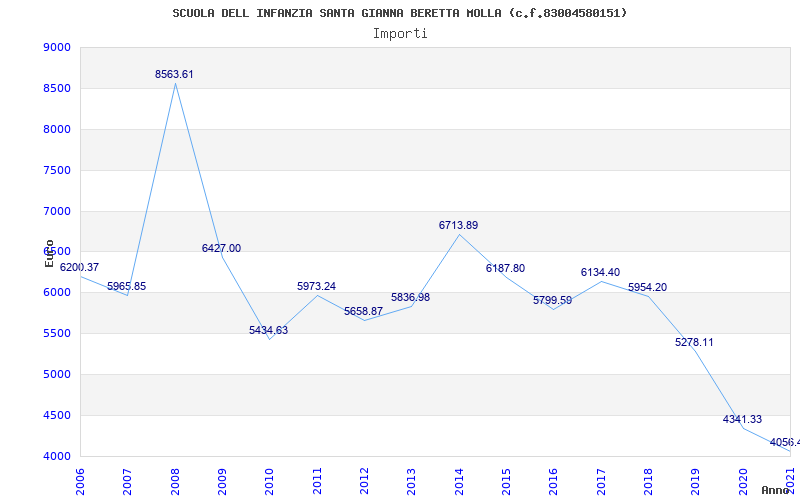800x500 pixels.
Task: Select the 5278.11 value for 2019
Action: coord(694,343)
